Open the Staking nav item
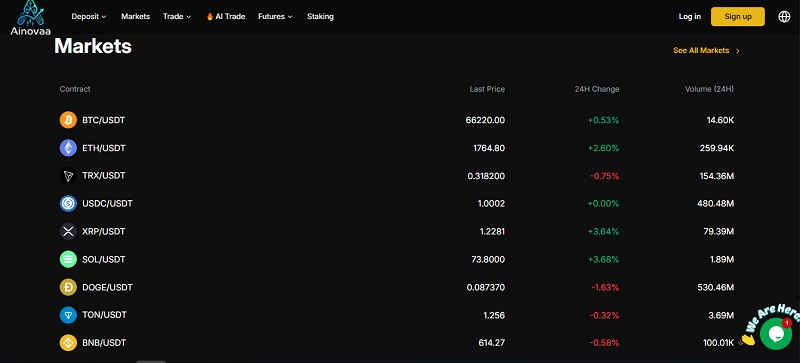Screen dimensions: 800x363 pos(320,16)
